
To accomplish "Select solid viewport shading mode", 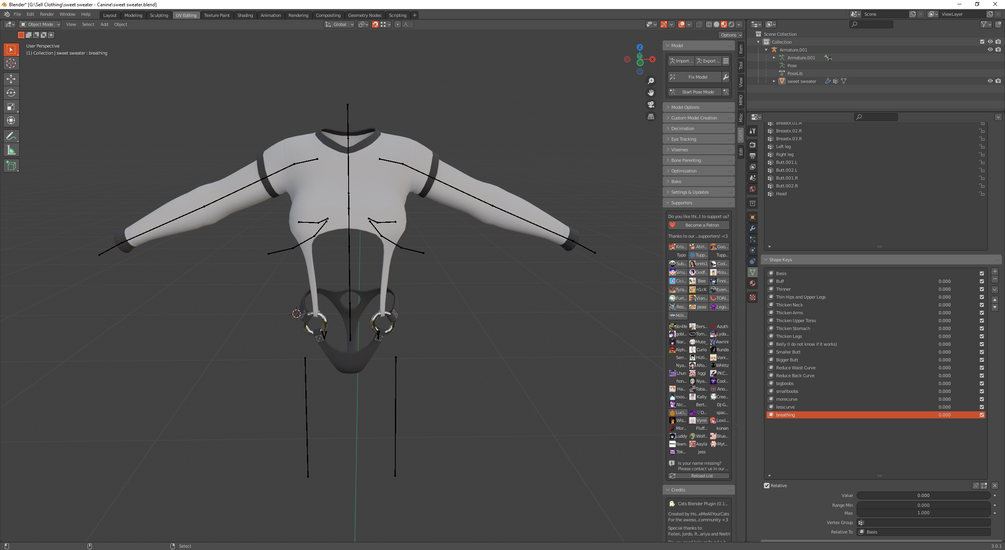I will (717, 24).
